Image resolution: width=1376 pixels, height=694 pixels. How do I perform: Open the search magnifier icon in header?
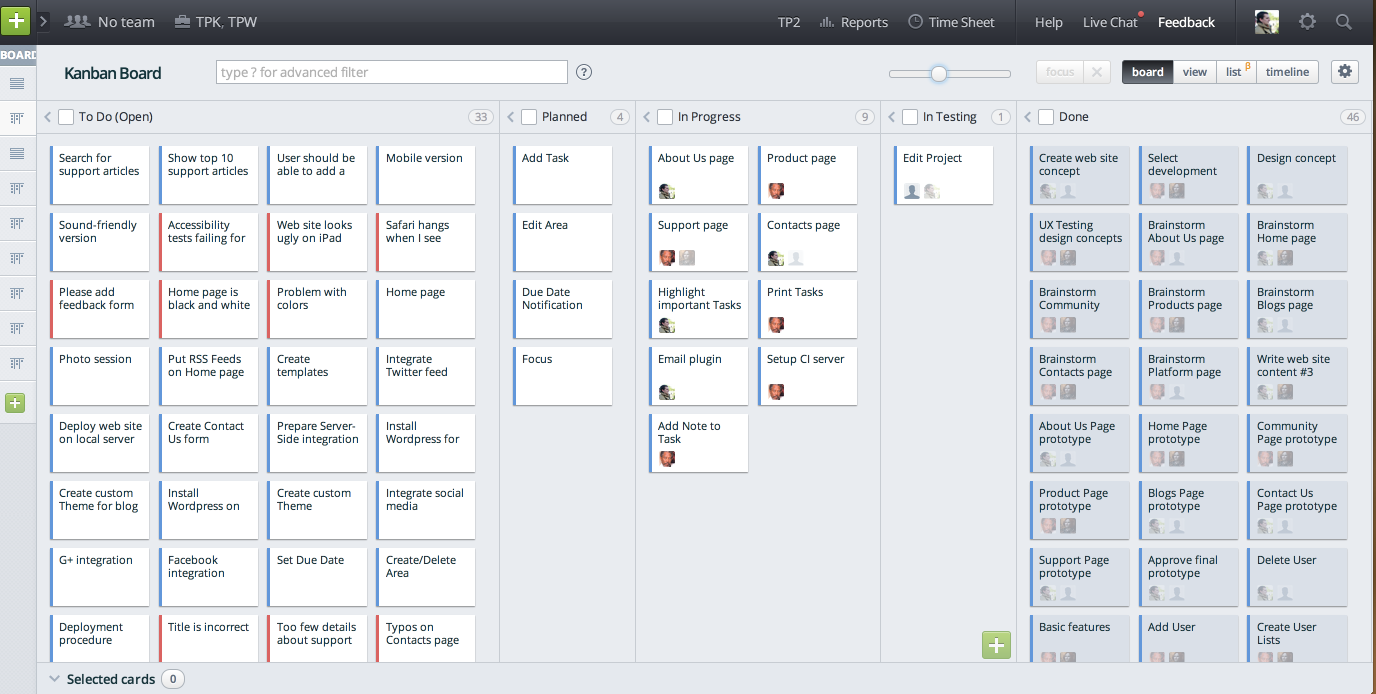[x=1344, y=21]
